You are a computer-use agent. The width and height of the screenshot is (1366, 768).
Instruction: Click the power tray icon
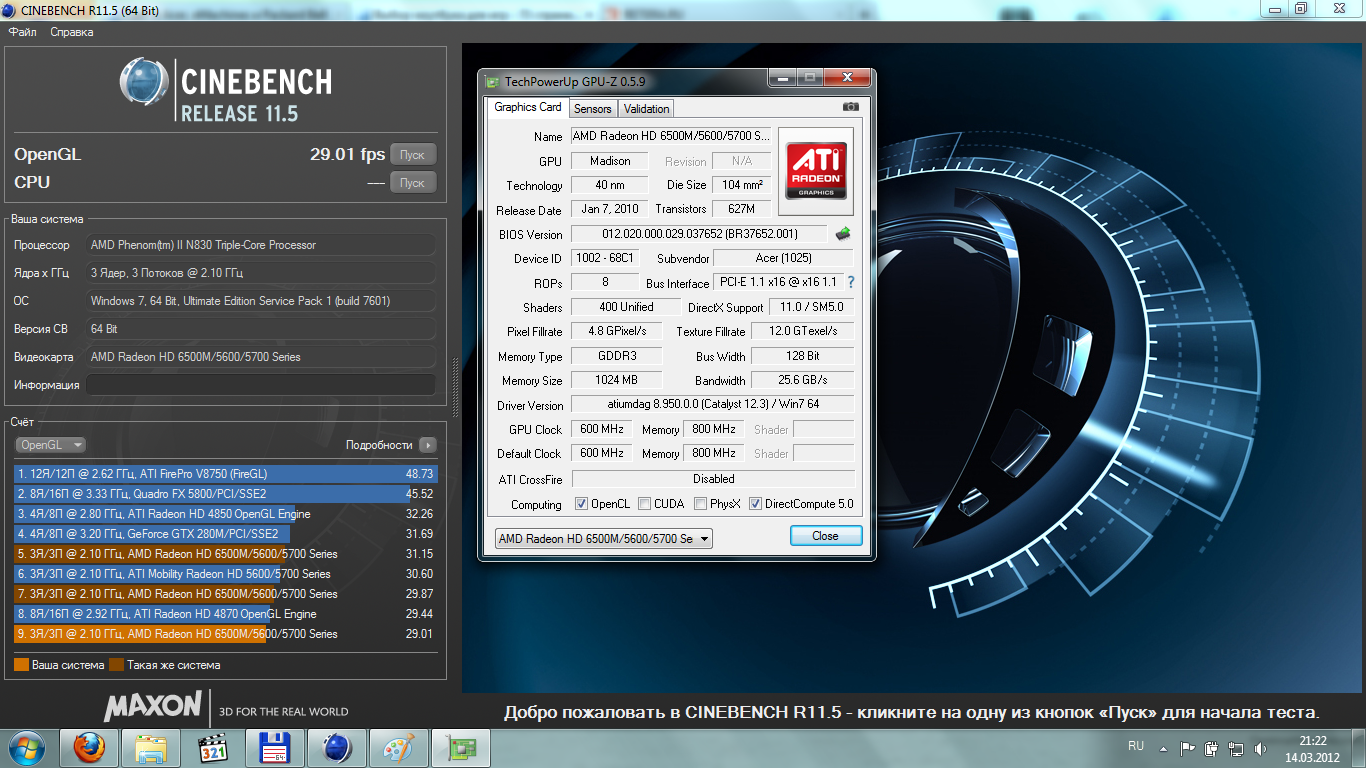(1212, 748)
